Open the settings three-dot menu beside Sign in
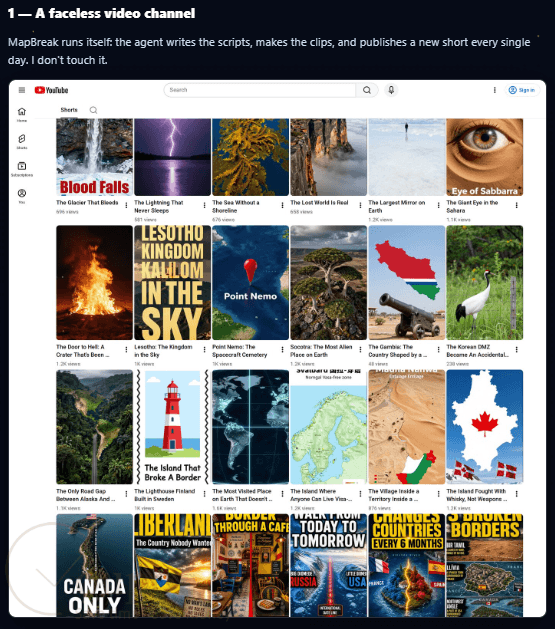Viewport: 555px width, 629px height. coord(494,90)
